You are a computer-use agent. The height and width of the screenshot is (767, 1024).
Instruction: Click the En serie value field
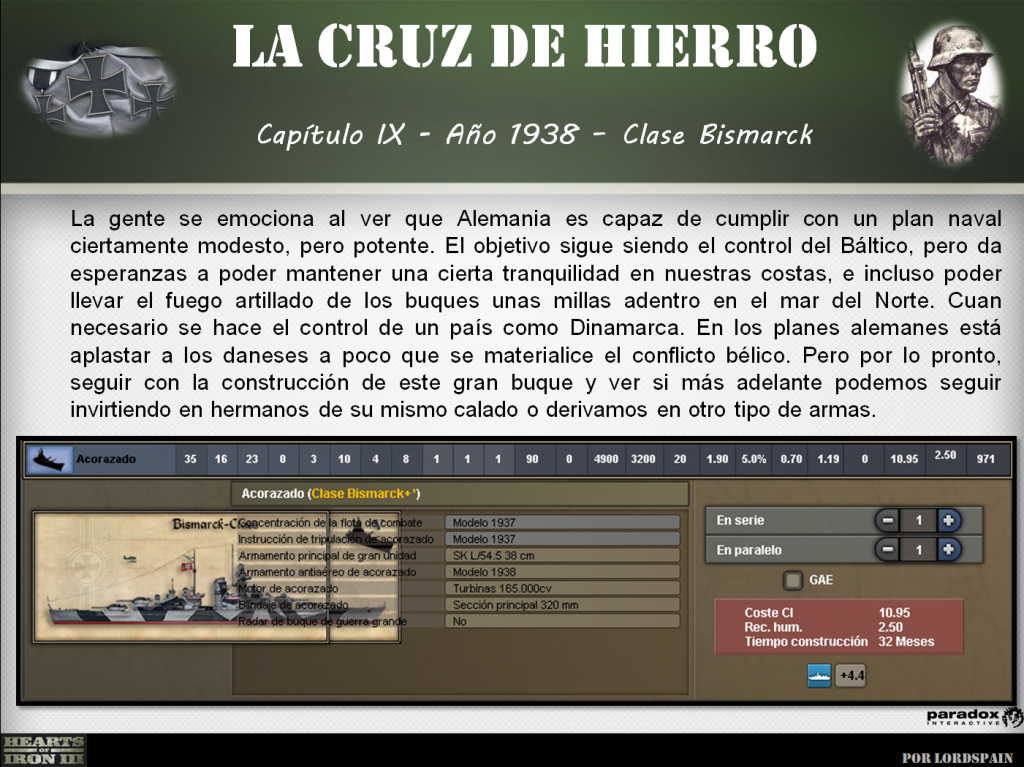(918, 520)
